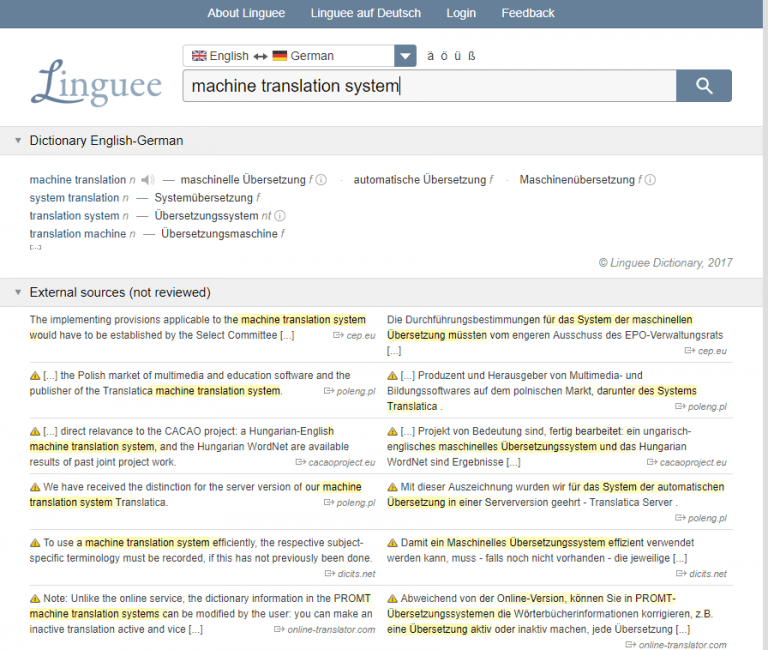Insert the ö special character
Viewport: 768px width, 650px height.
click(x=444, y=56)
